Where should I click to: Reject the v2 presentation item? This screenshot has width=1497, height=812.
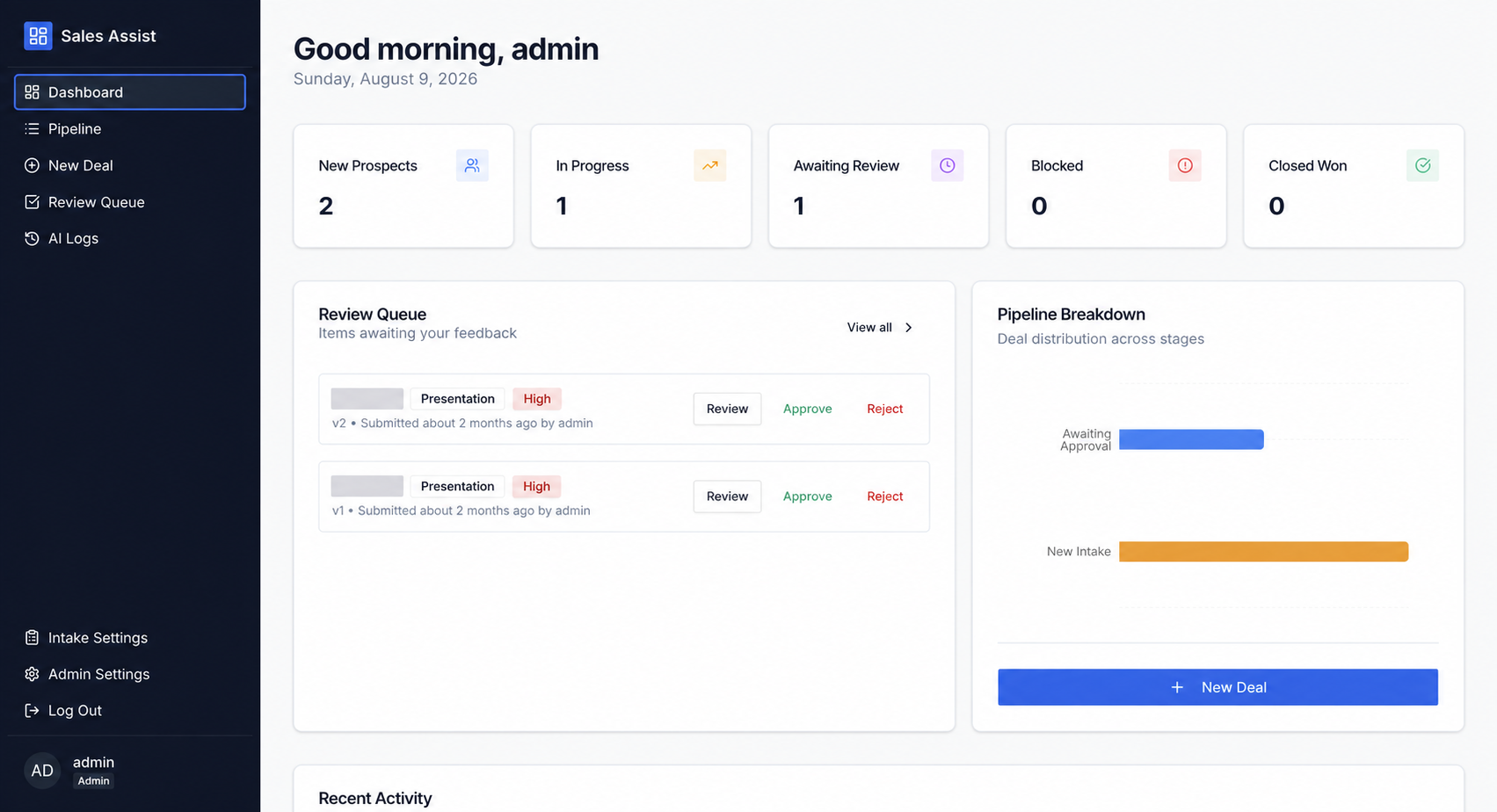tap(884, 409)
